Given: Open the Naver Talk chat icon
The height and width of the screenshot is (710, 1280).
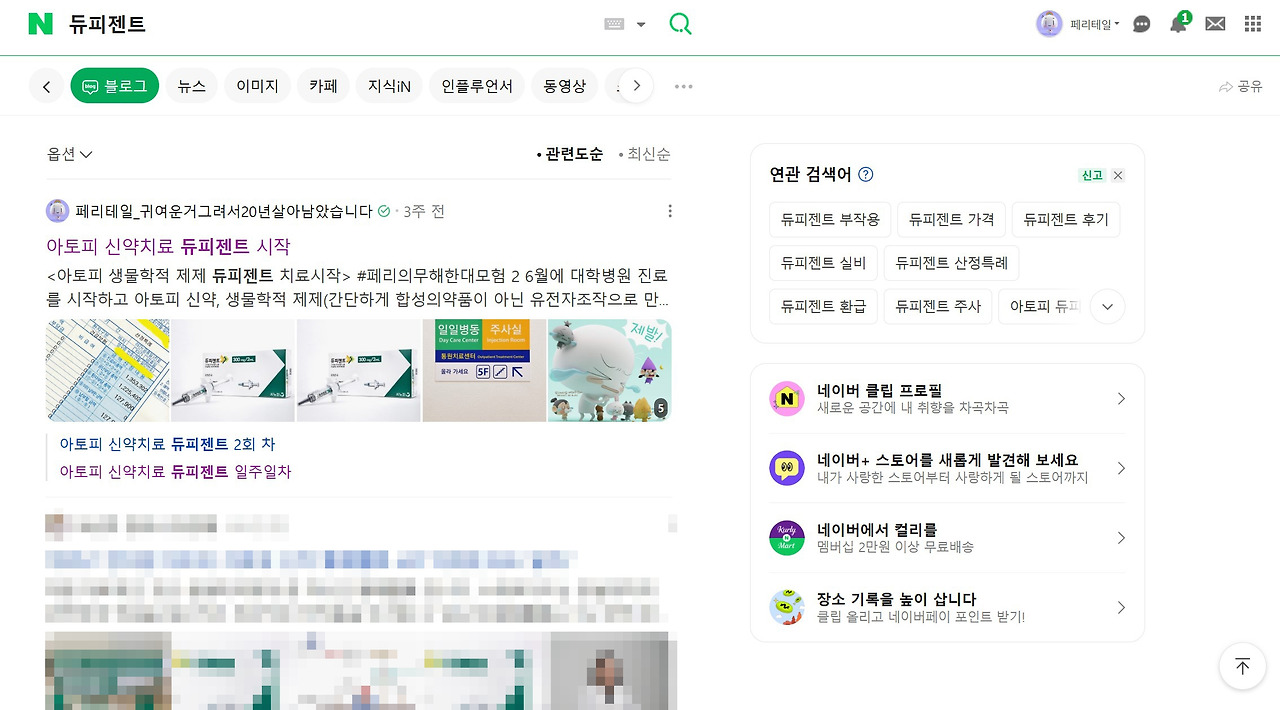Looking at the screenshot, I should click(x=1141, y=22).
